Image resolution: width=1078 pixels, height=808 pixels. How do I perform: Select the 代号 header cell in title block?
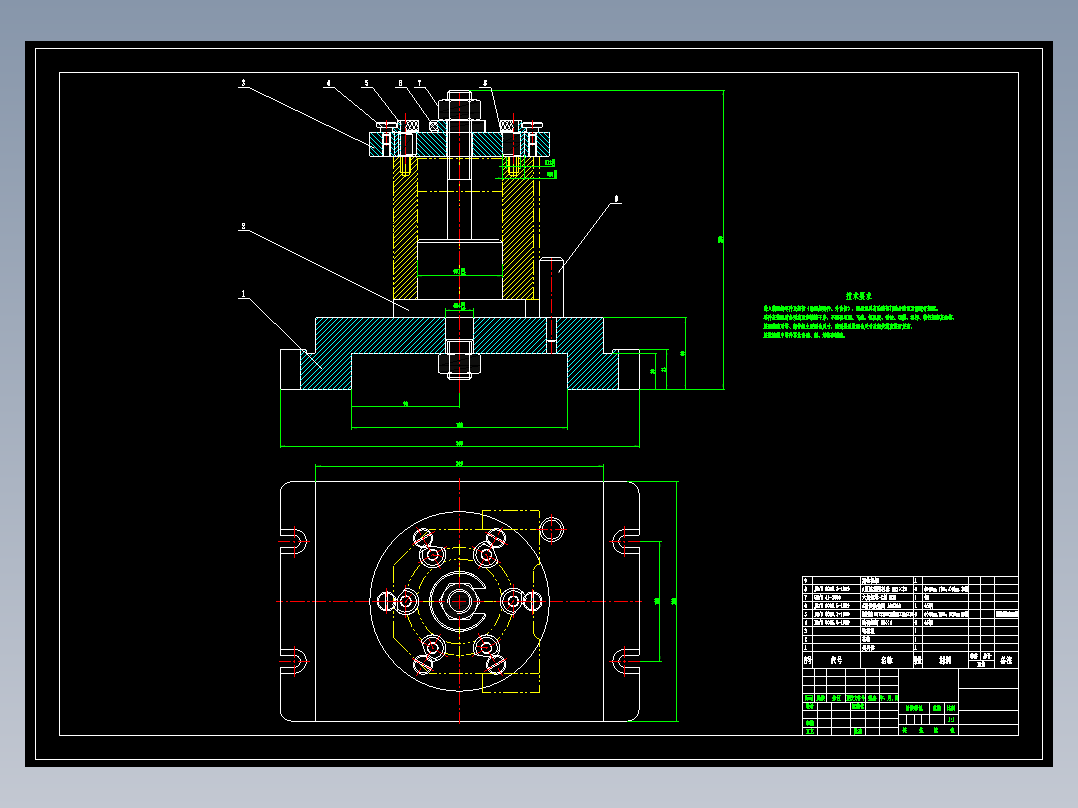click(x=837, y=660)
